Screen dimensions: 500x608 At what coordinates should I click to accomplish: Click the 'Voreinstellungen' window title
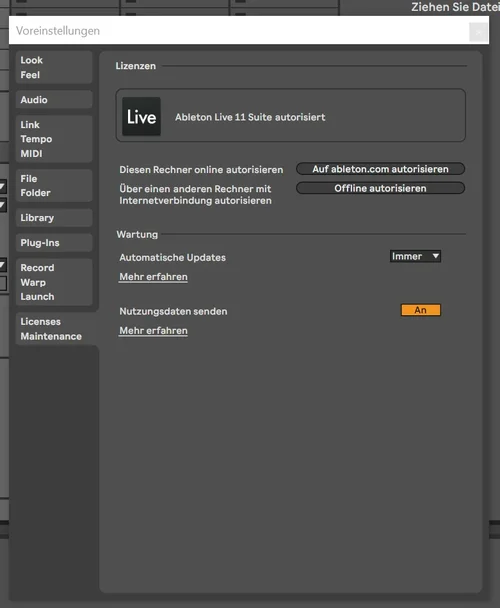coord(58,31)
